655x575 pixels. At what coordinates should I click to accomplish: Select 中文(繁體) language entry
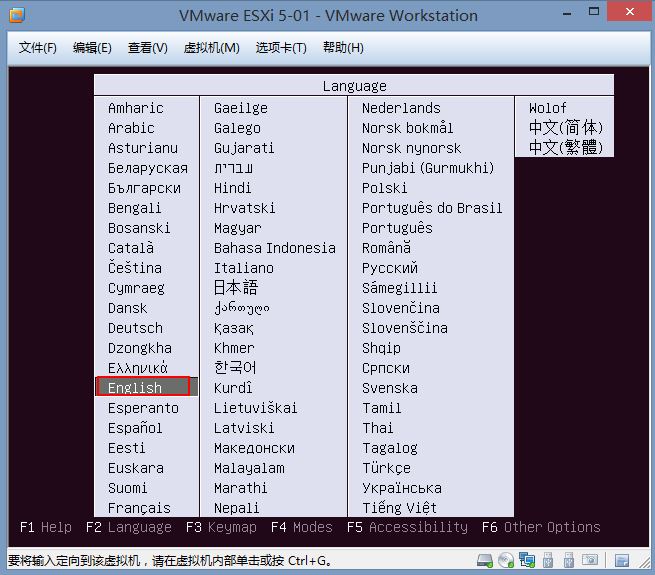(x=566, y=148)
